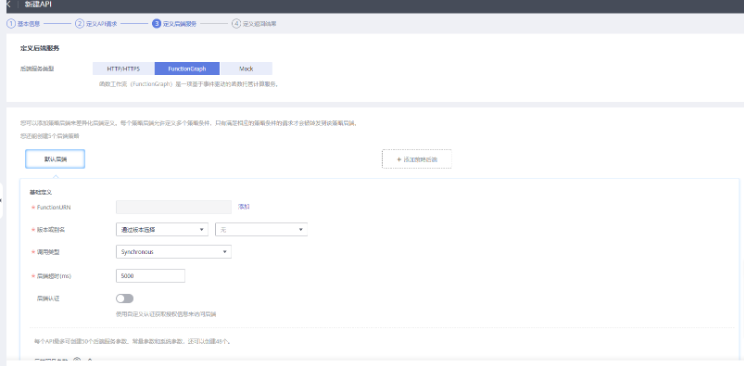Click 添加策略后端 to add policy backend
Screen dimensions: 744x366
[417, 160]
